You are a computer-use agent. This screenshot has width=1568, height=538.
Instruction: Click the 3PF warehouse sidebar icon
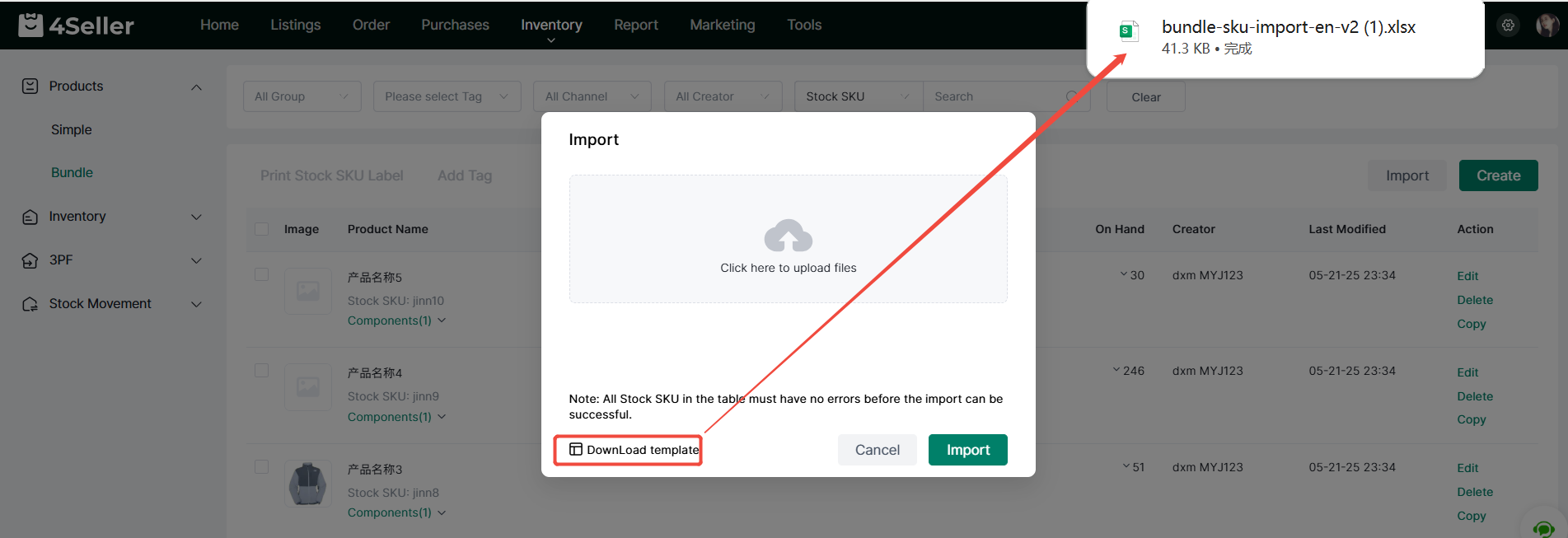[x=30, y=260]
